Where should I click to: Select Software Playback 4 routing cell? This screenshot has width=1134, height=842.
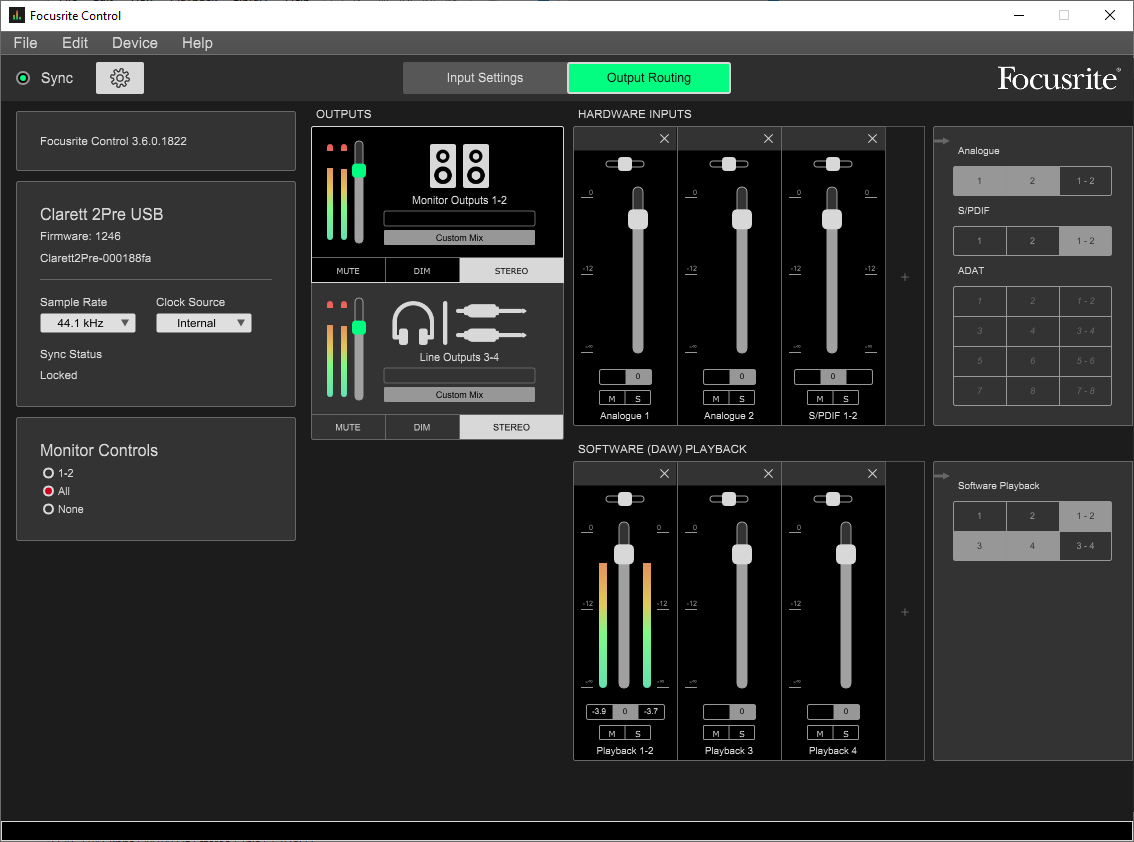(1032, 546)
